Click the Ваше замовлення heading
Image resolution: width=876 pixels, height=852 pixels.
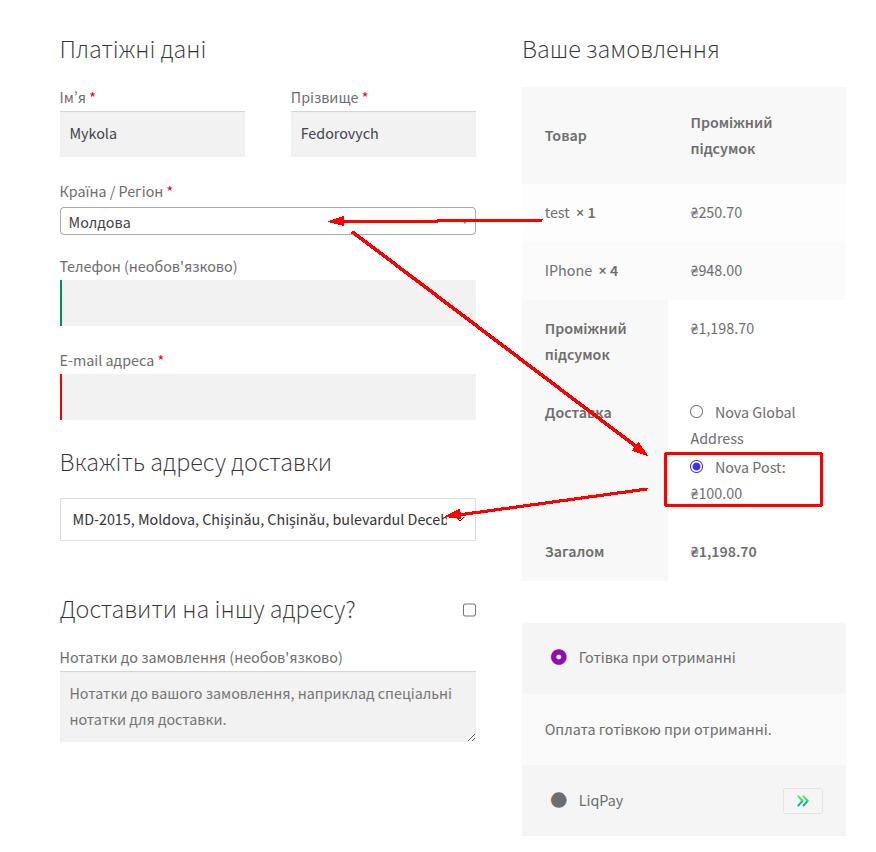[620, 50]
